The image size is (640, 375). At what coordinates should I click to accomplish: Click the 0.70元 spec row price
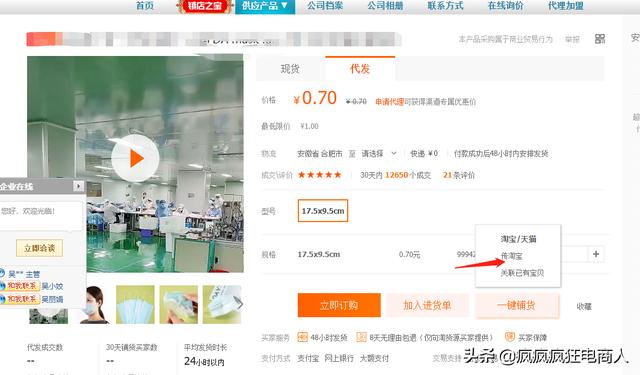(409, 254)
